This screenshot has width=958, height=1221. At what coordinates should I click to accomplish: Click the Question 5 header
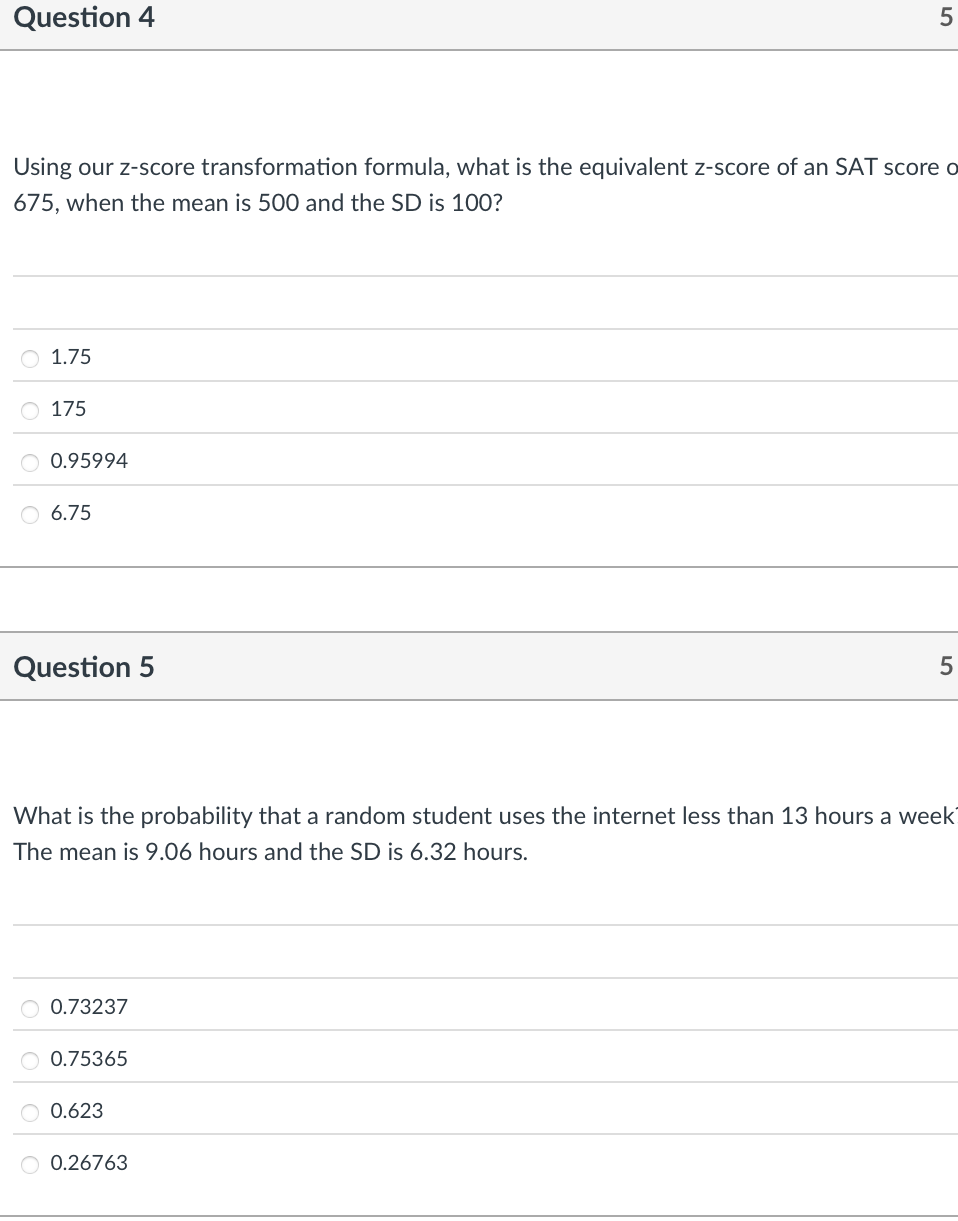click(84, 667)
